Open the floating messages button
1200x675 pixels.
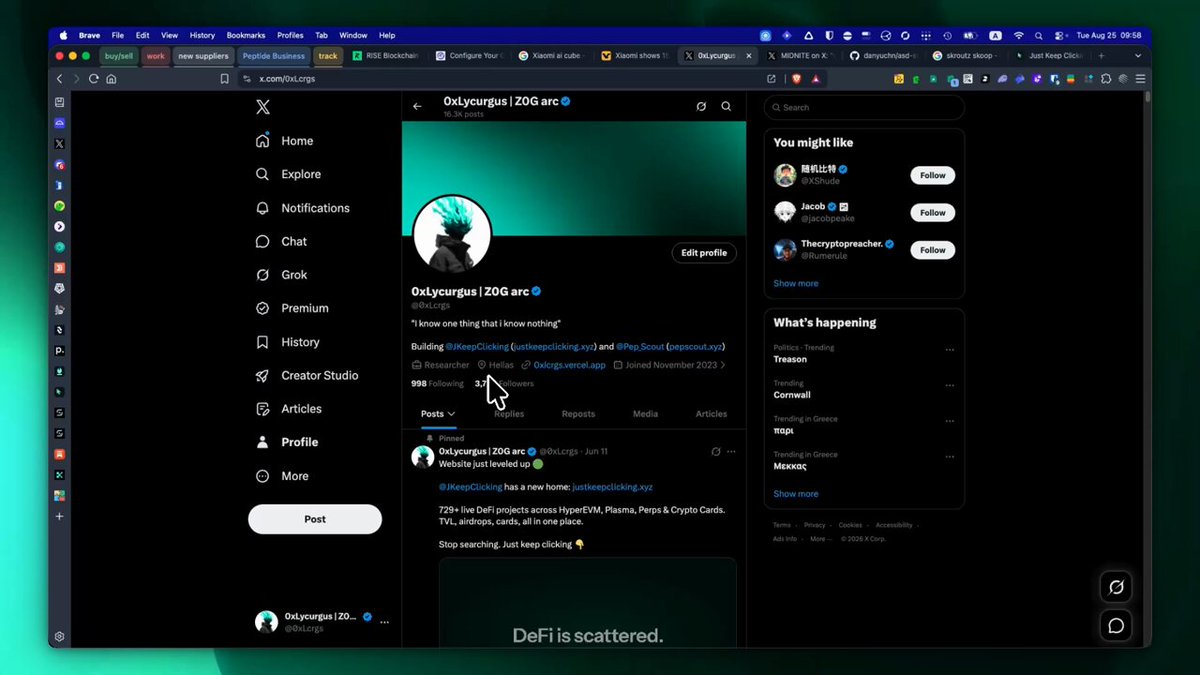pyautogui.click(x=1116, y=626)
